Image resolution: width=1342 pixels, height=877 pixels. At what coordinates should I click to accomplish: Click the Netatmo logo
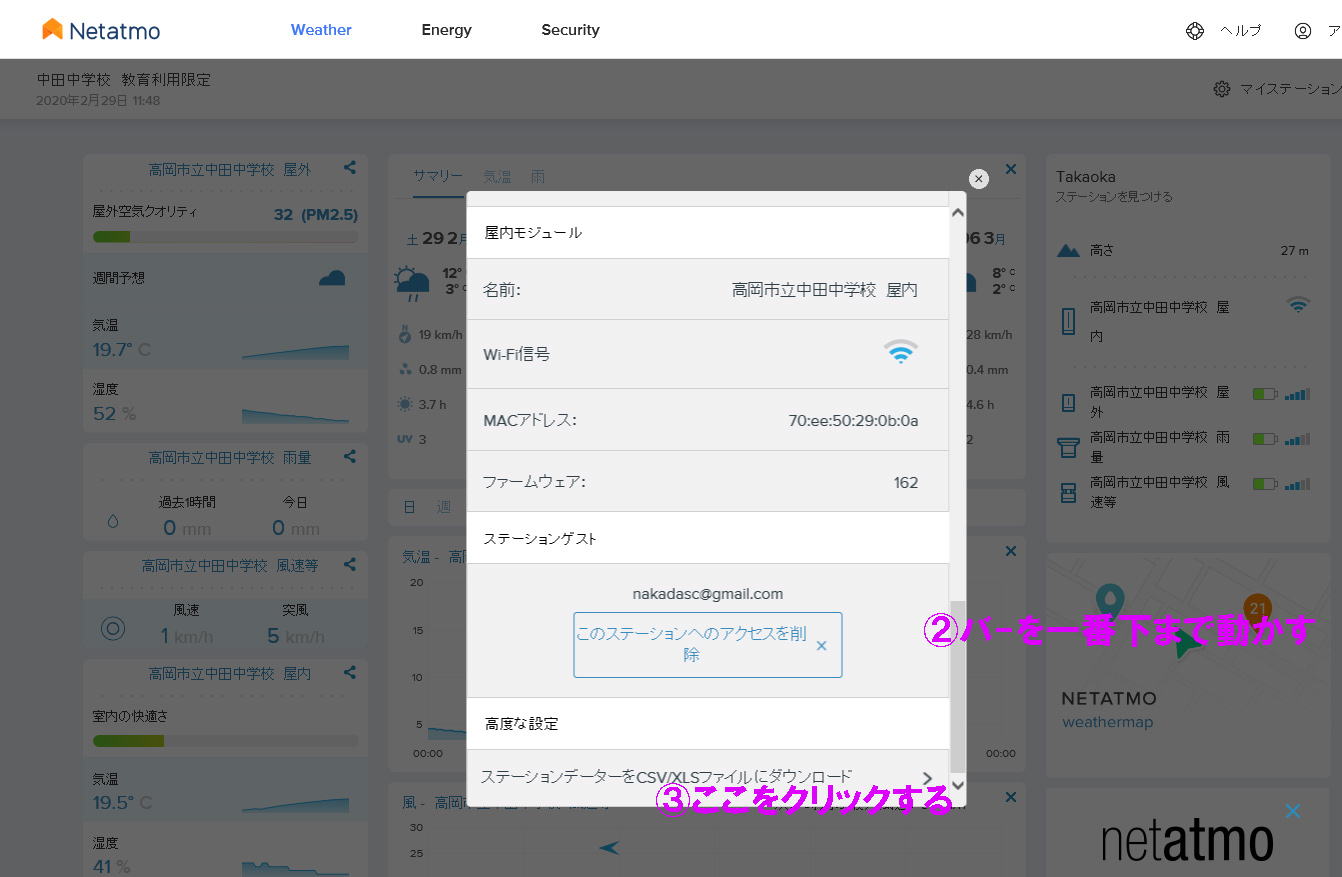point(101,30)
